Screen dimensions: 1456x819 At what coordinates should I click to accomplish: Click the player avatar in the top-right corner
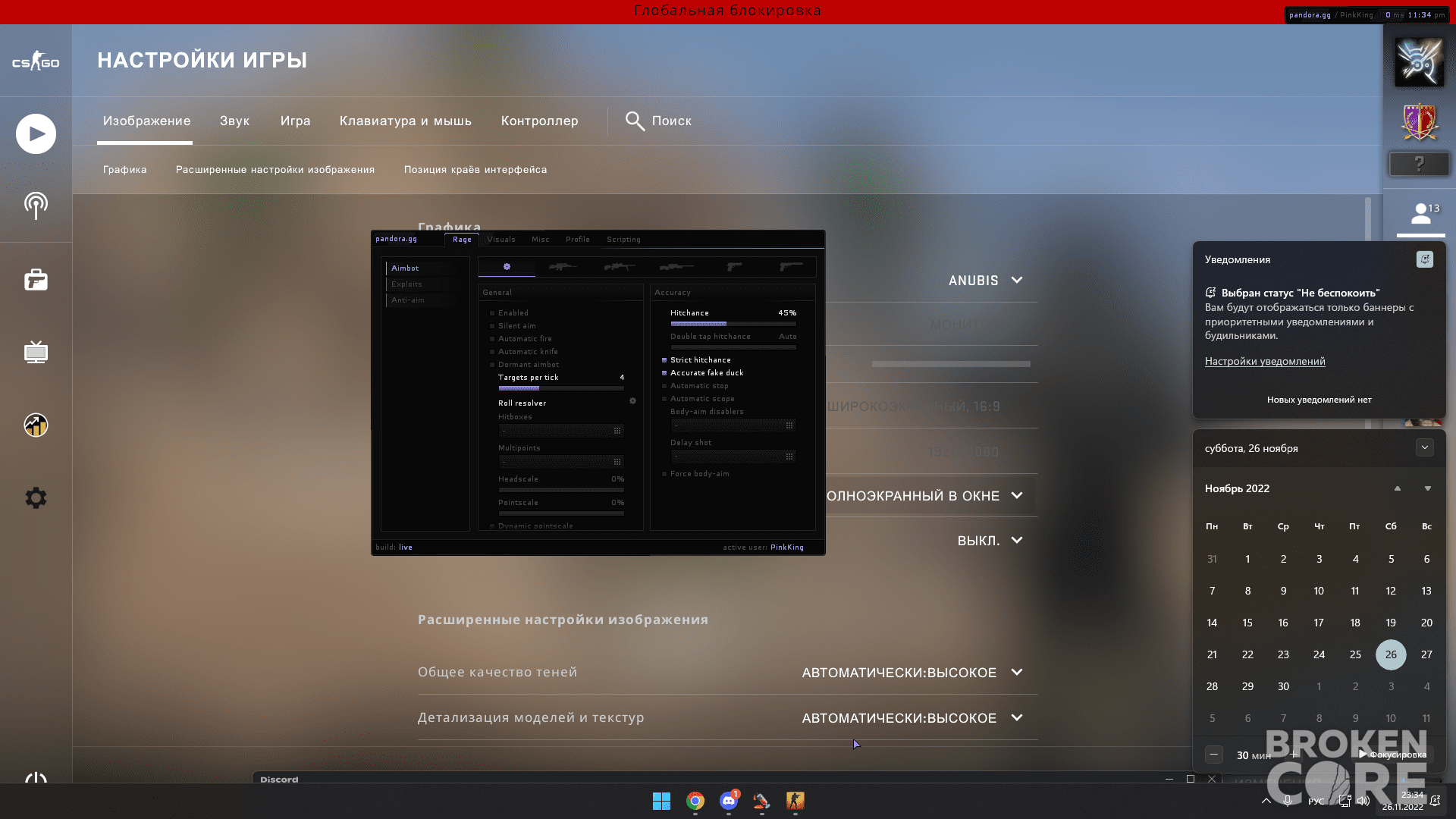point(1419,61)
